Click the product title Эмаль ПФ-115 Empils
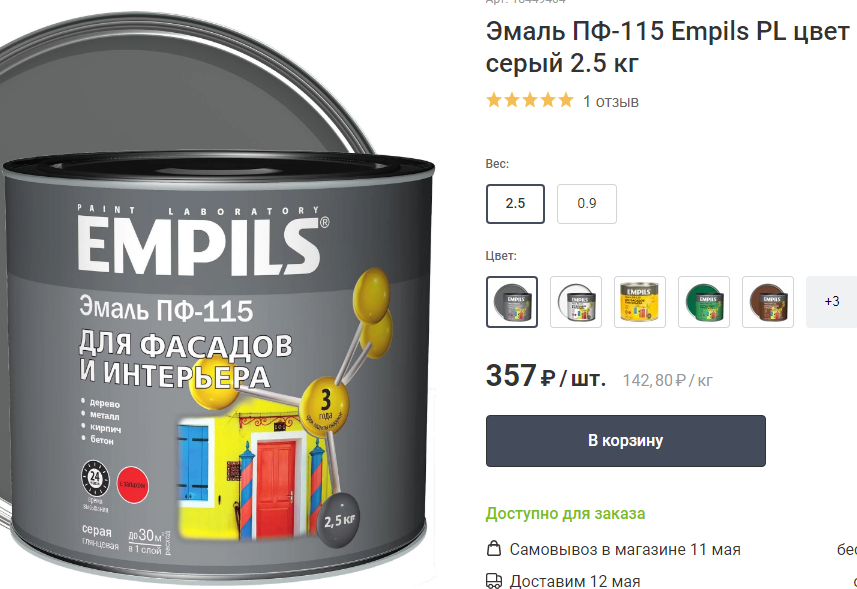 click(667, 47)
